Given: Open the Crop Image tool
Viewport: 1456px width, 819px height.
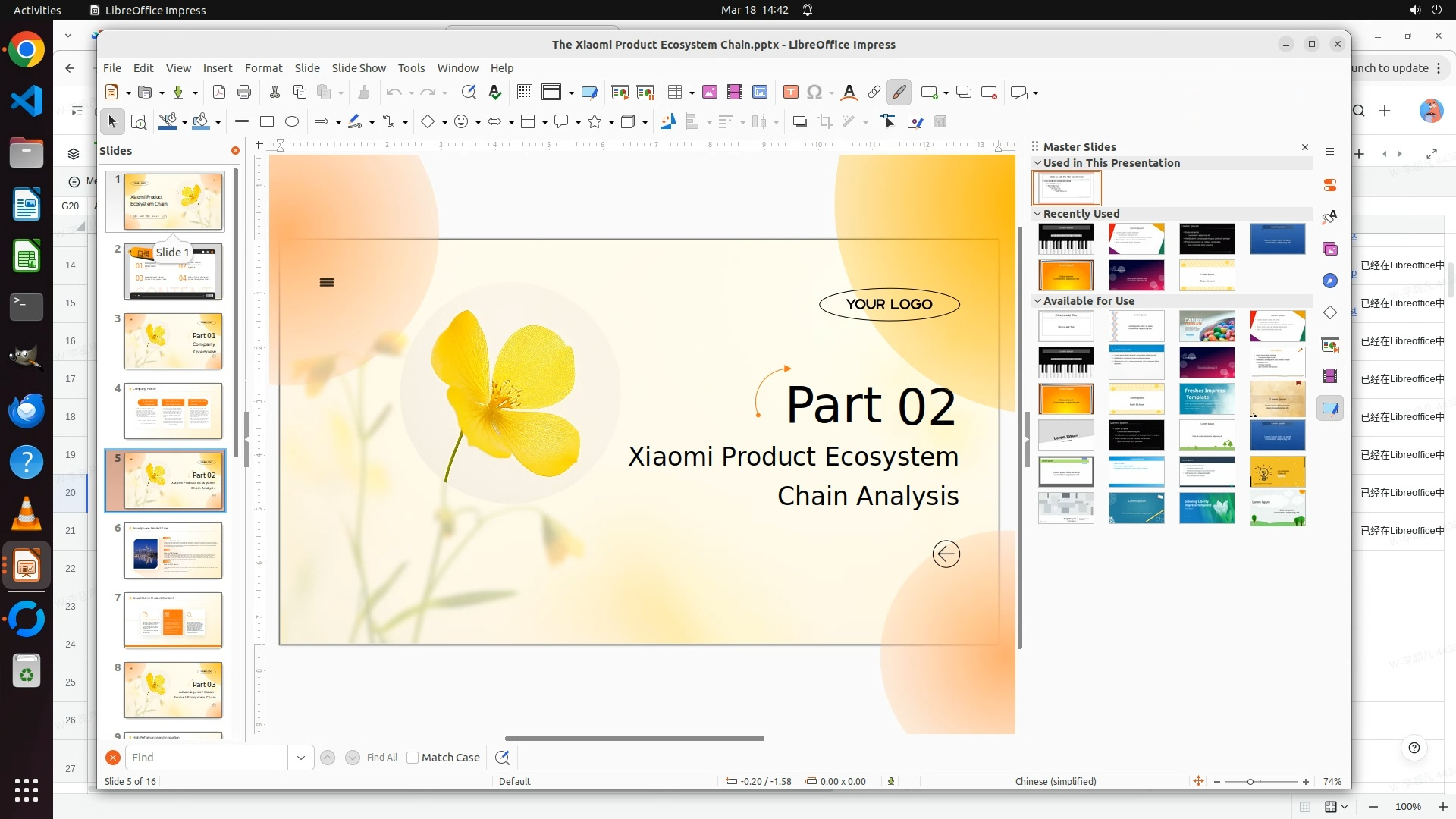Looking at the screenshot, I should coord(825,121).
